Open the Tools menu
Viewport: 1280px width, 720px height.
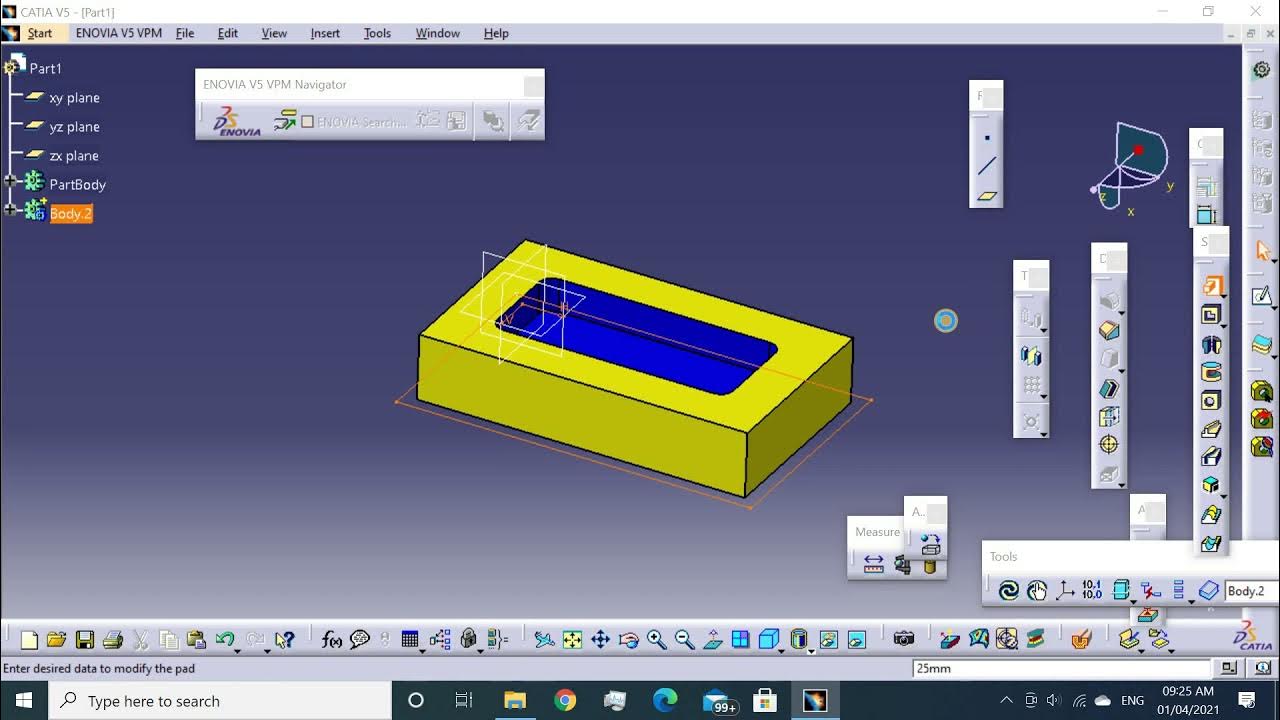(377, 33)
